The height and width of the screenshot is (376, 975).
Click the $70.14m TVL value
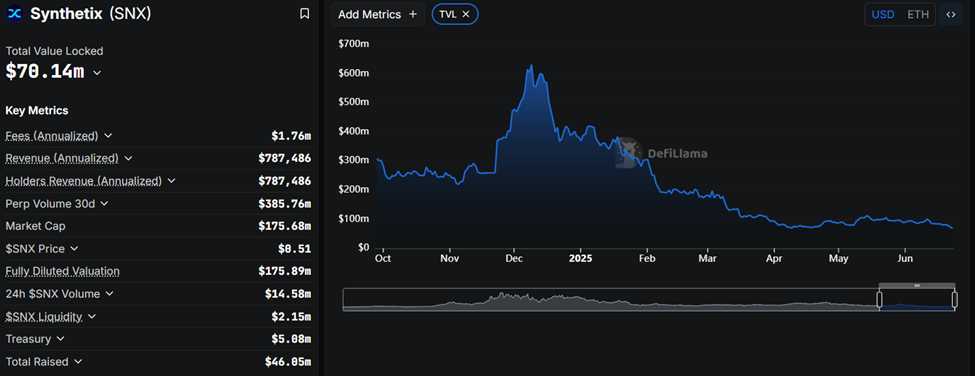(45, 71)
